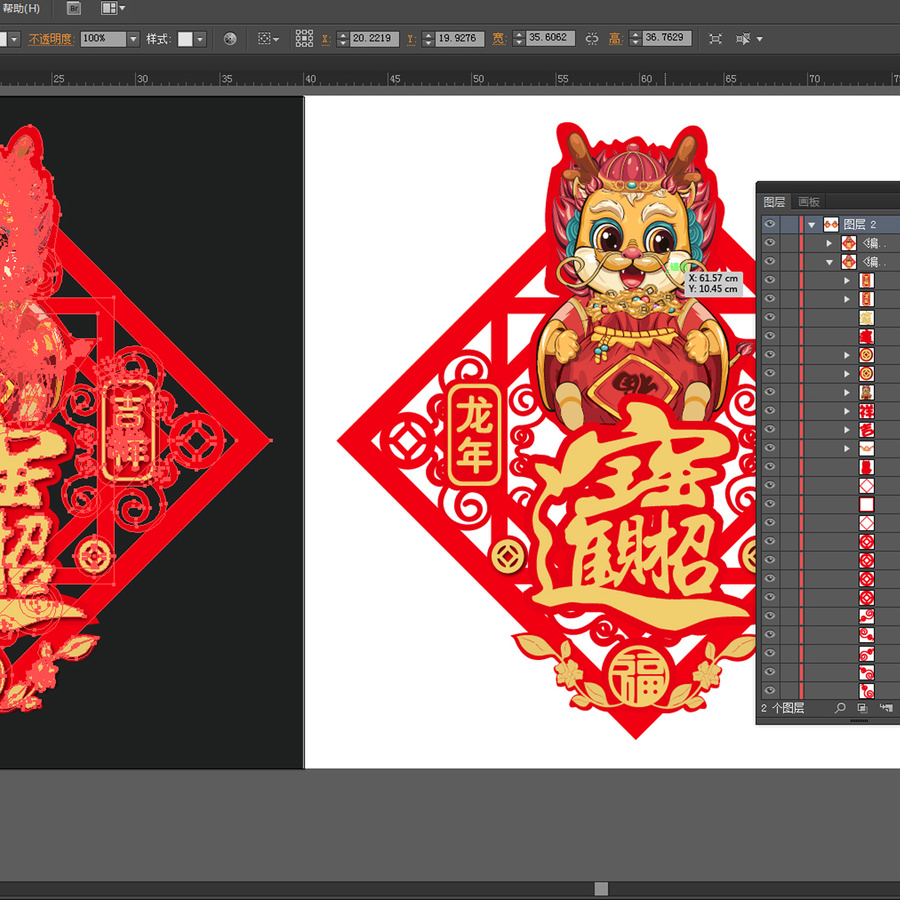The image size is (900, 900).
Task: Open the Select Similar options dropdown arrow
Action: click(759, 39)
